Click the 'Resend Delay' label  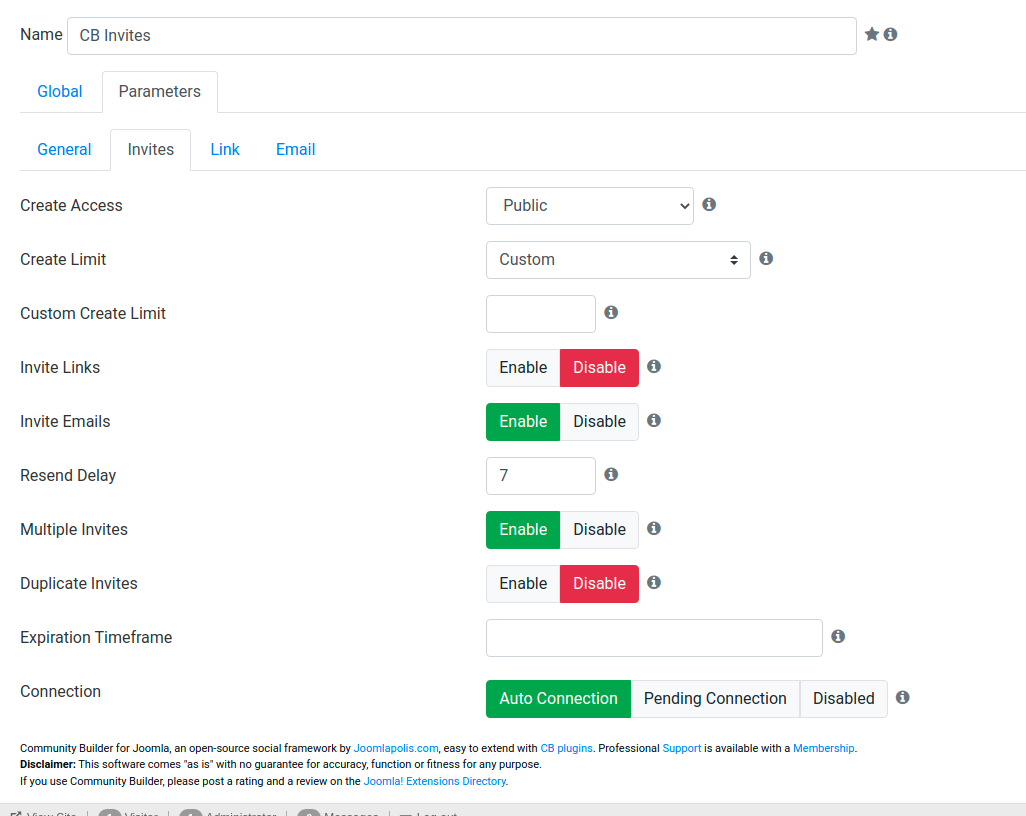68,476
